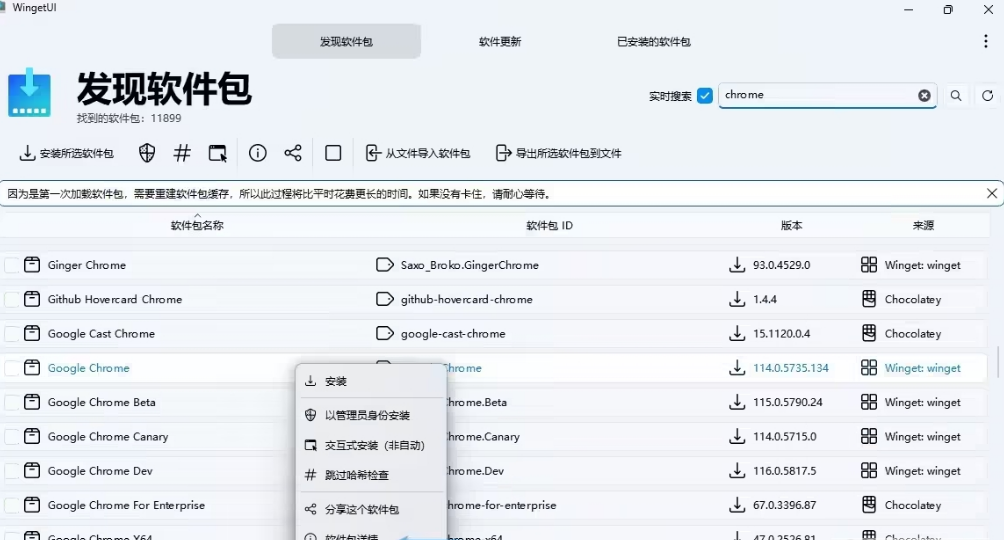This screenshot has width=1004, height=540.
Task: Check the Google Chrome Beta checkbox
Action: tap(12, 402)
